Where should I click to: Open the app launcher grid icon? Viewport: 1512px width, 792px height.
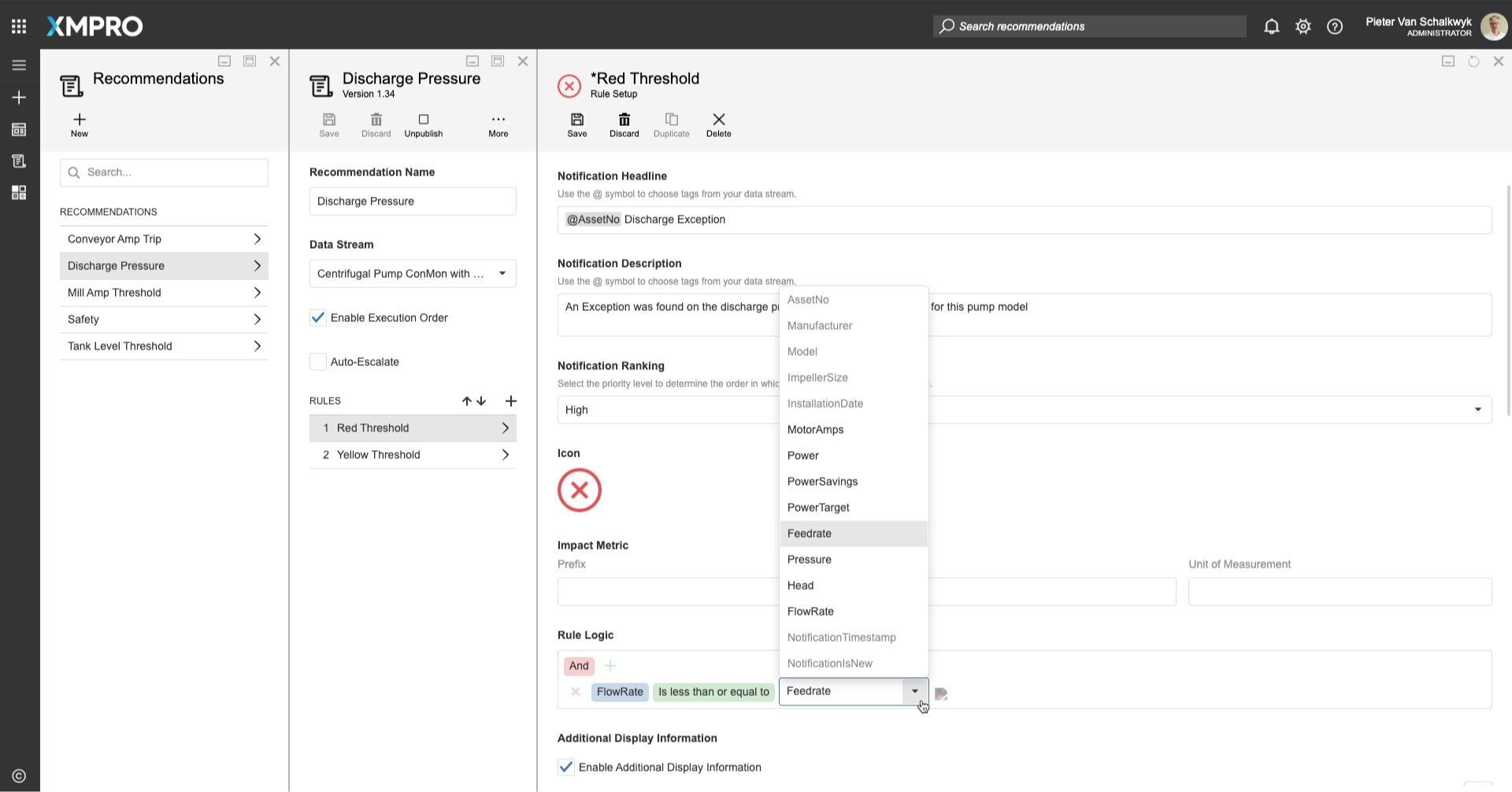pos(19,26)
